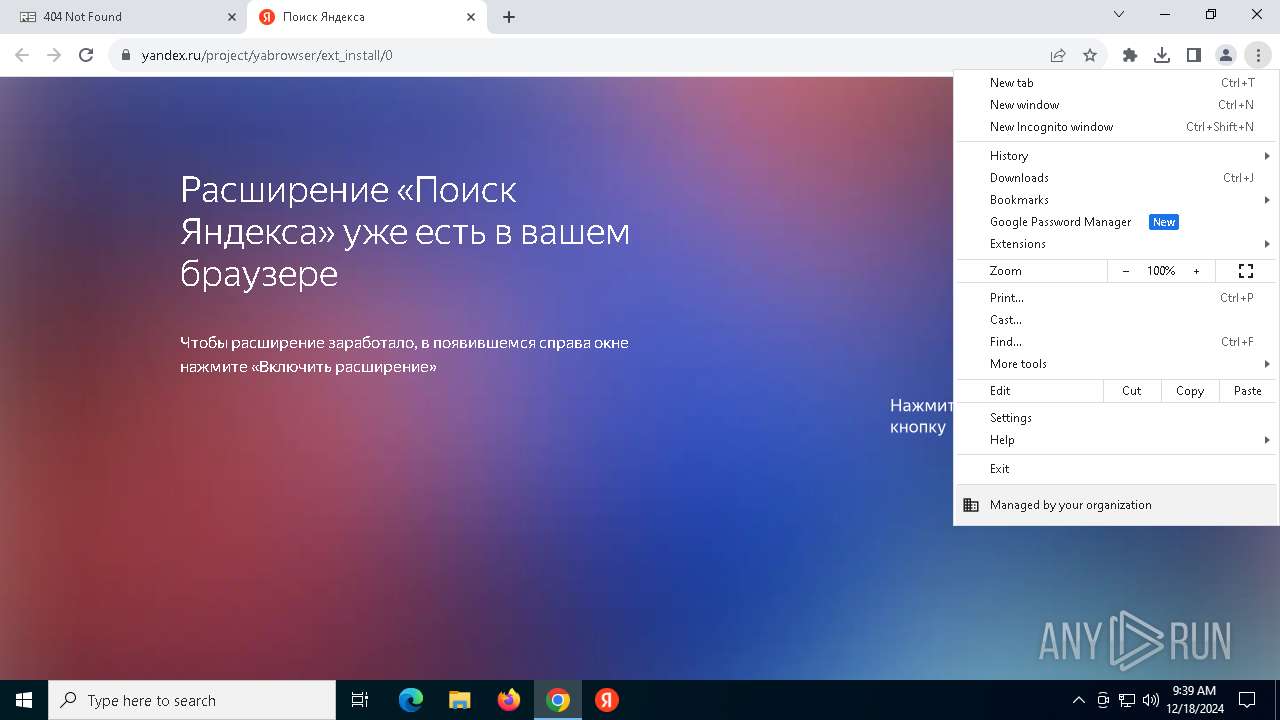Viewport: 1280px width, 720px height.
Task: Close the 404 Not Found tab
Action: tap(232, 17)
